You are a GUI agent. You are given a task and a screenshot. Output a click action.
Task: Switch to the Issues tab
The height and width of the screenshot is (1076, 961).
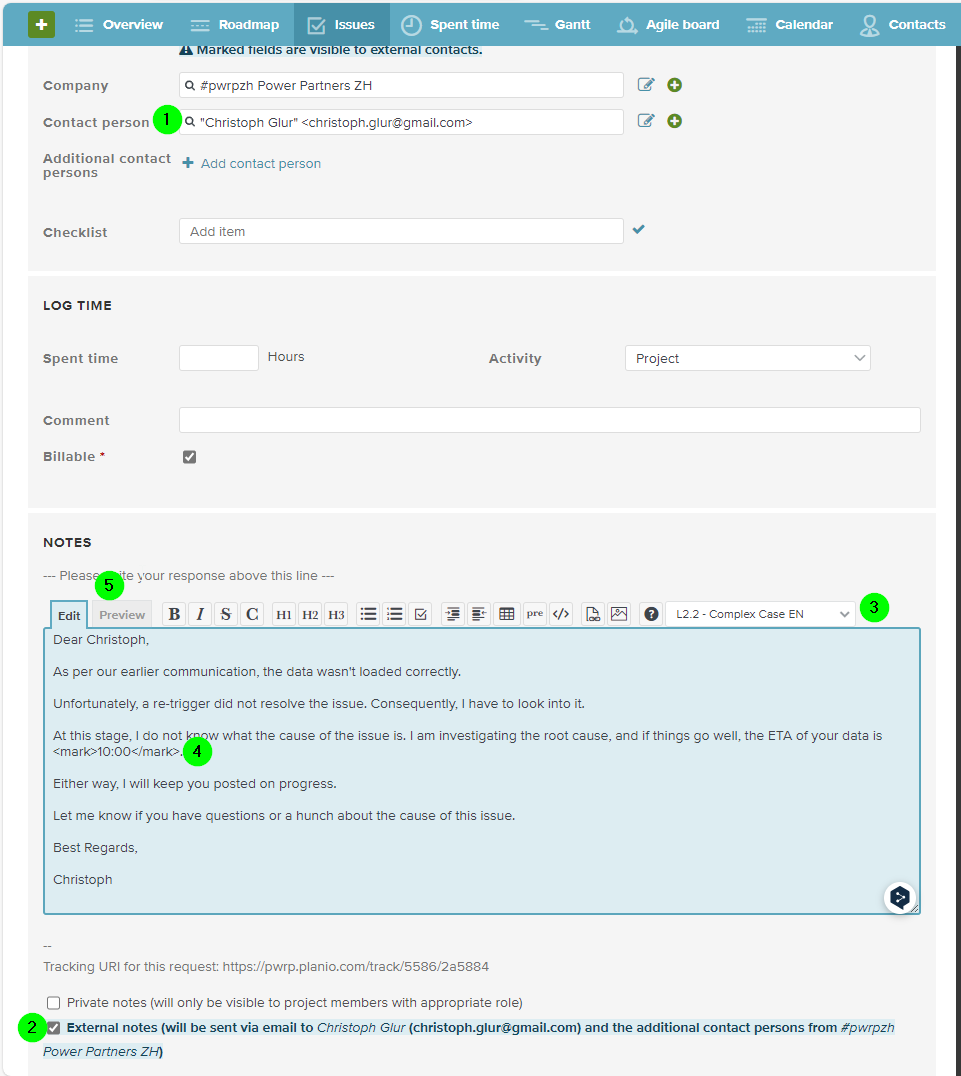coord(341,25)
